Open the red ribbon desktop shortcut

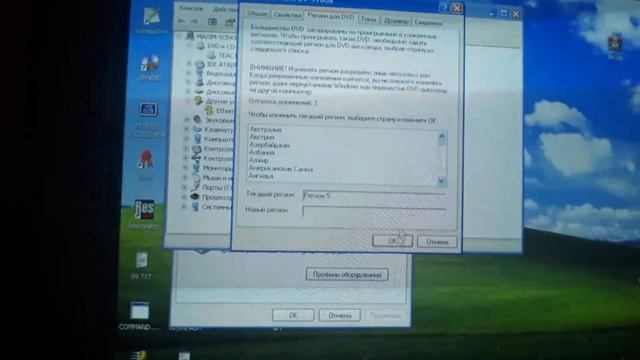146,164
